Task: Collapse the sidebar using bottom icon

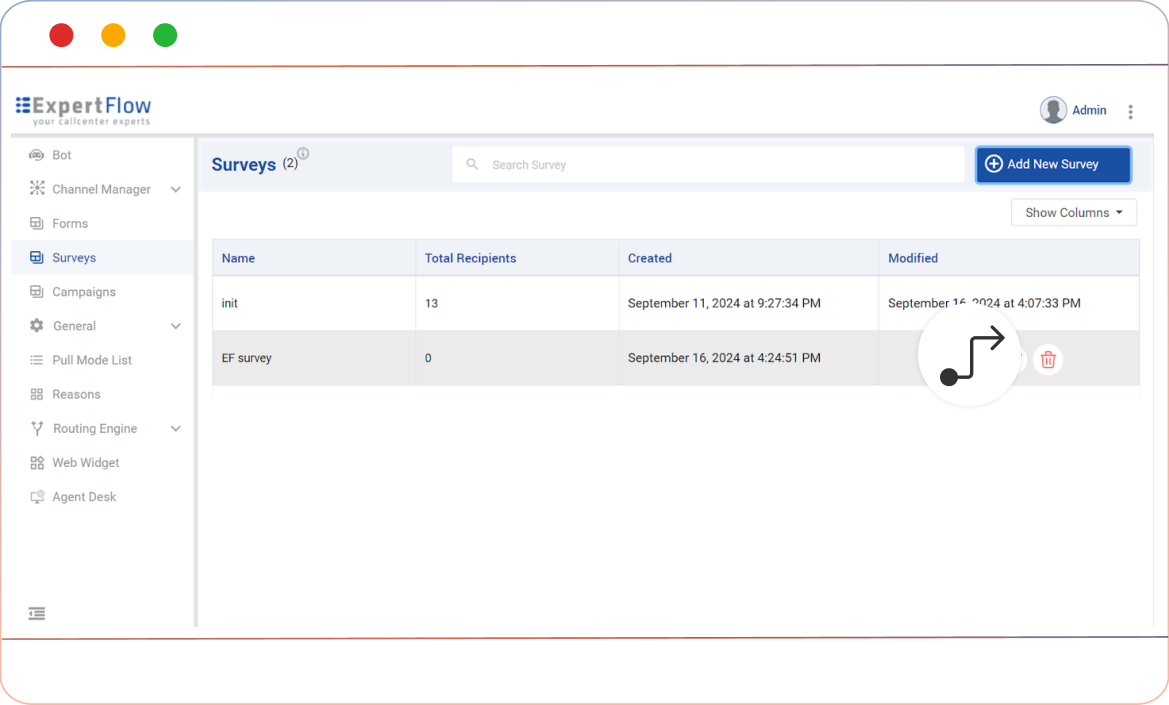Action: coord(36,613)
